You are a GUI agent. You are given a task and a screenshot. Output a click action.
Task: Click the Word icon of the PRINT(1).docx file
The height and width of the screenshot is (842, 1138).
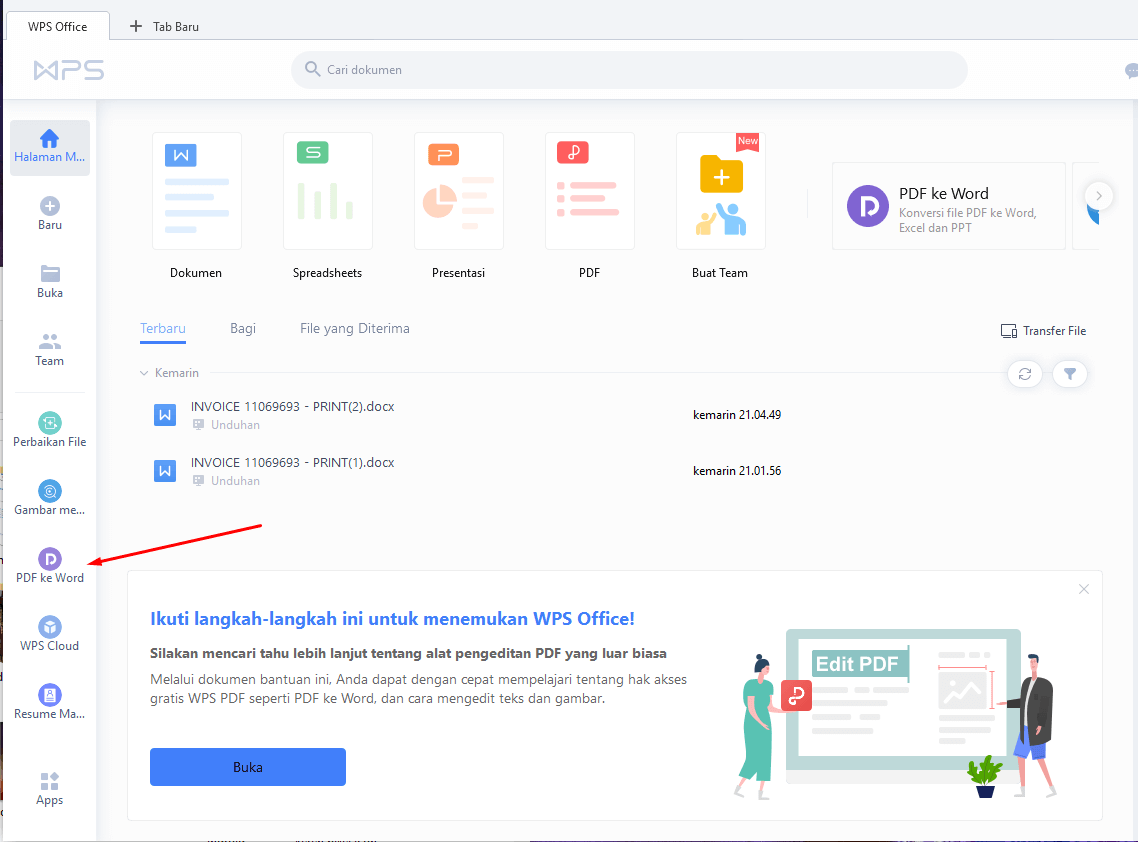165,471
